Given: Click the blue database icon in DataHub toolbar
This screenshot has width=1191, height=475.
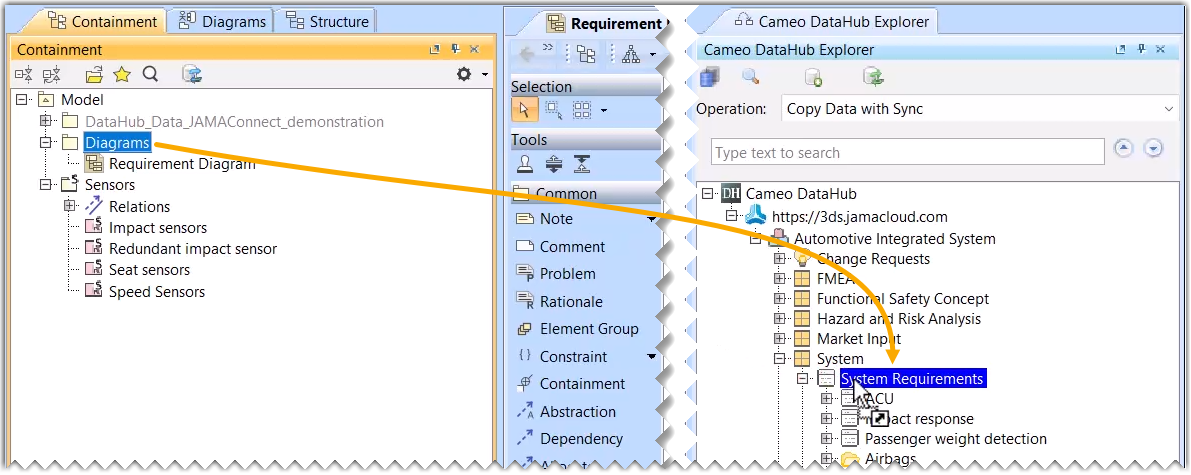Looking at the screenshot, I should pyautogui.click(x=709, y=75).
